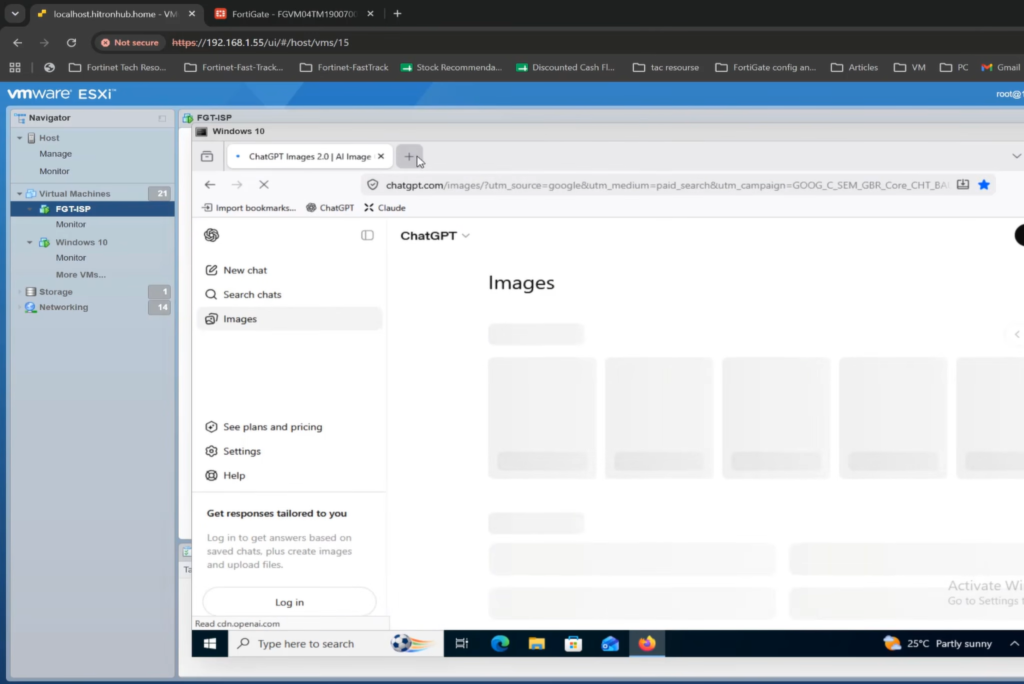Go back in Chrome

18,42
